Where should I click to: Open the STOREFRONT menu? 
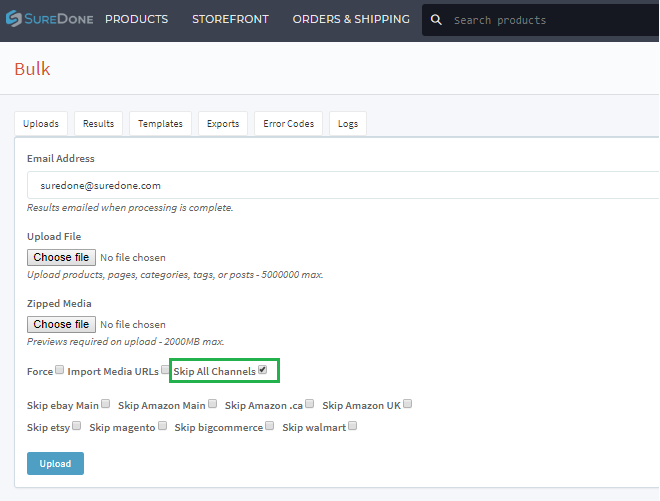[x=230, y=19]
